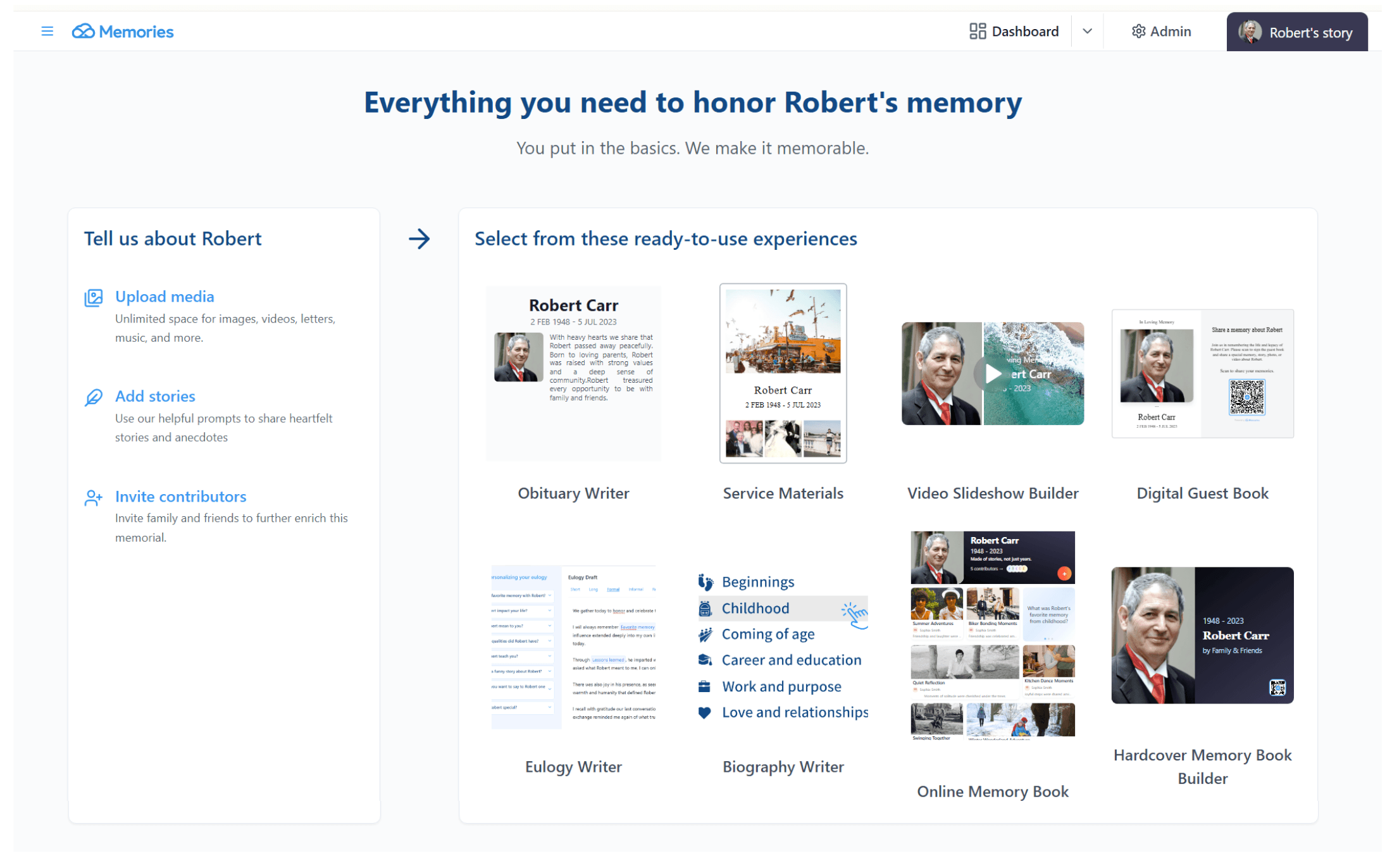1392x868 pixels.
Task: Click the Dashboard grid icon
Action: [977, 31]
